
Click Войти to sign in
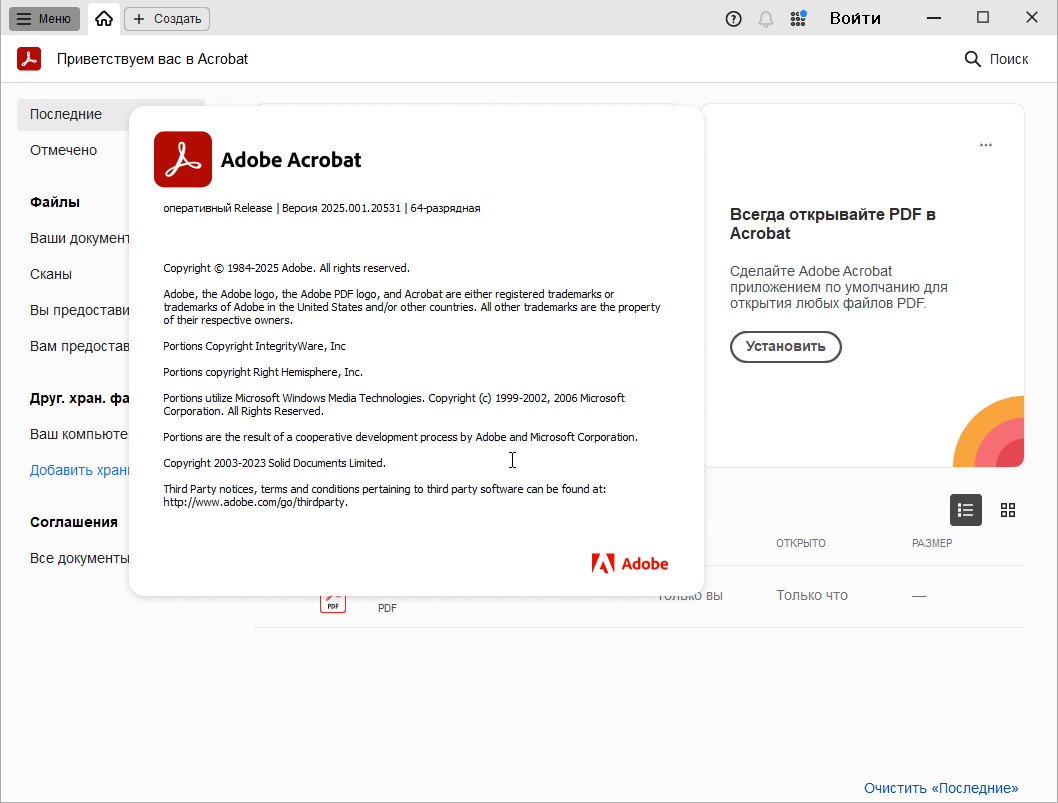(x=855, y=18)
